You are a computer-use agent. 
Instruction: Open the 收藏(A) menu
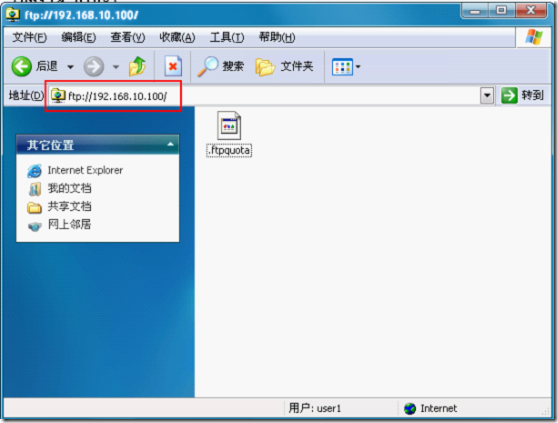[177, 37]
